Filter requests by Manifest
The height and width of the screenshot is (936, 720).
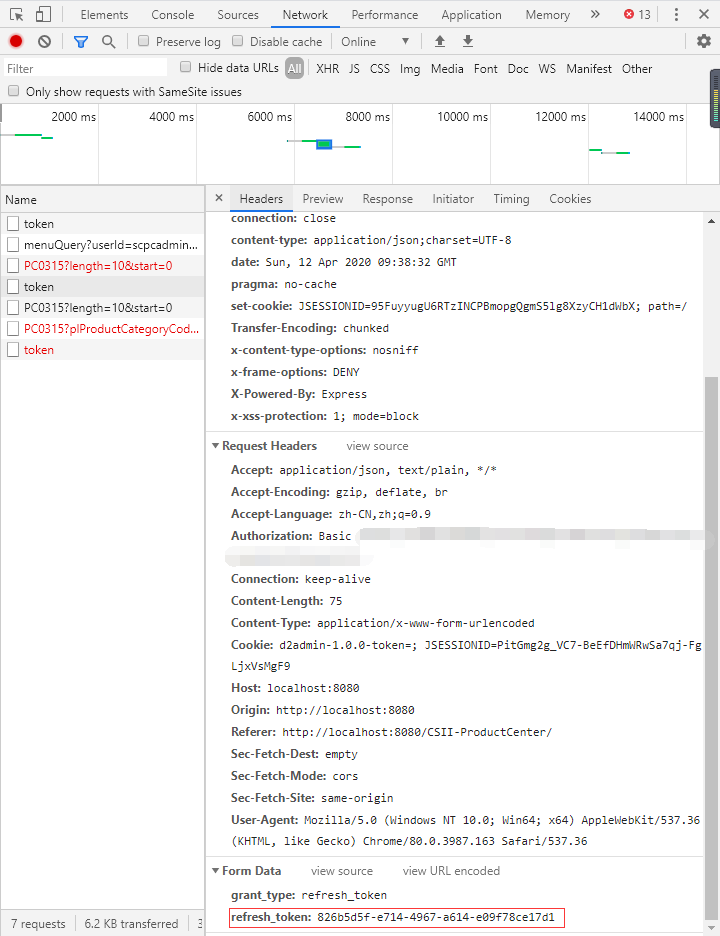click(589, 69)
